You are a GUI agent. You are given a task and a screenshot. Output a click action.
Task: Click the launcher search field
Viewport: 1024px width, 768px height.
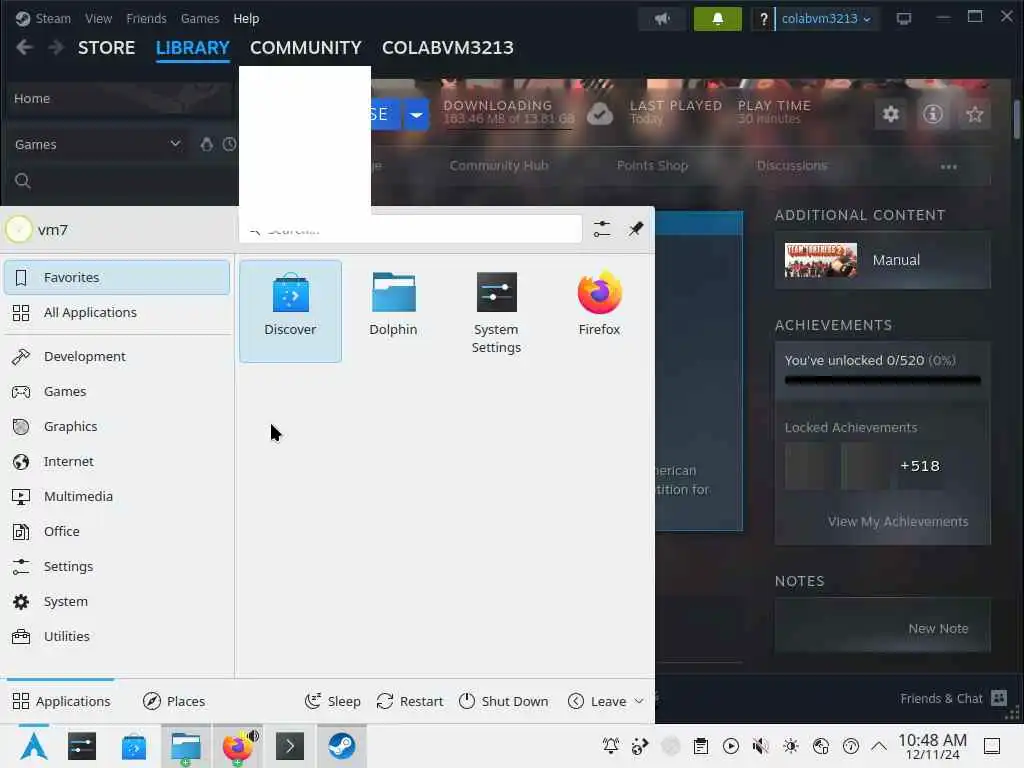click(x=411, y=229)
